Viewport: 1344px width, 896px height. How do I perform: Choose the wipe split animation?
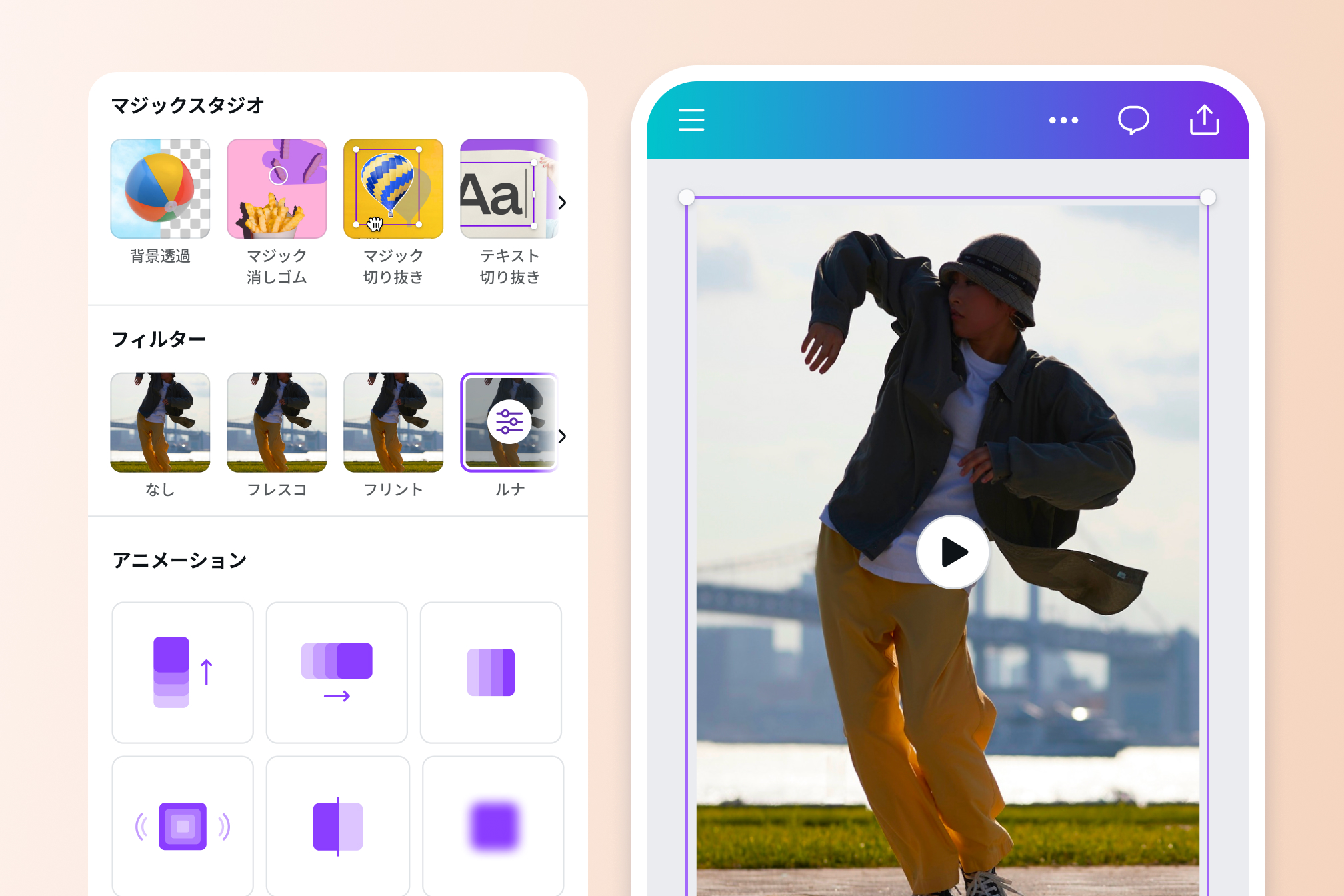tap(337, 827)
